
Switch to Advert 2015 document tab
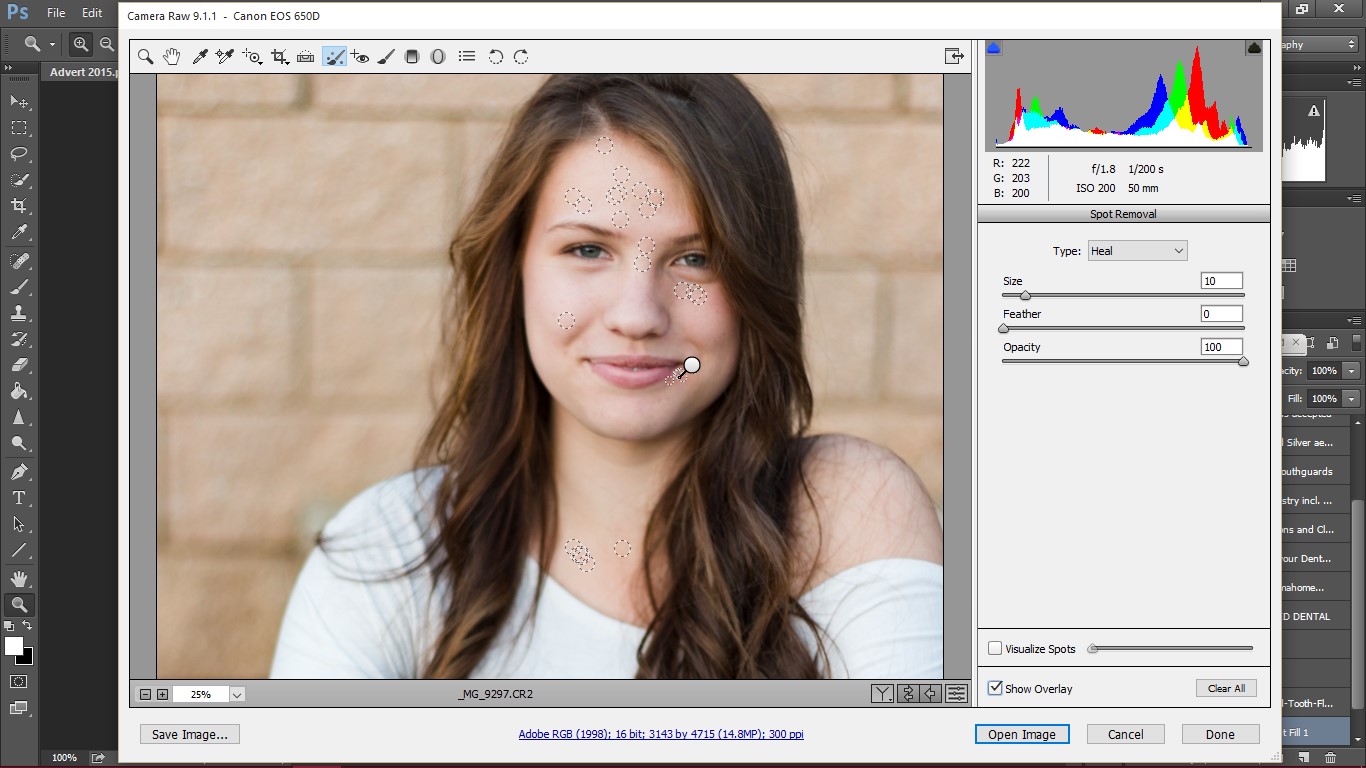pos(80,72)
